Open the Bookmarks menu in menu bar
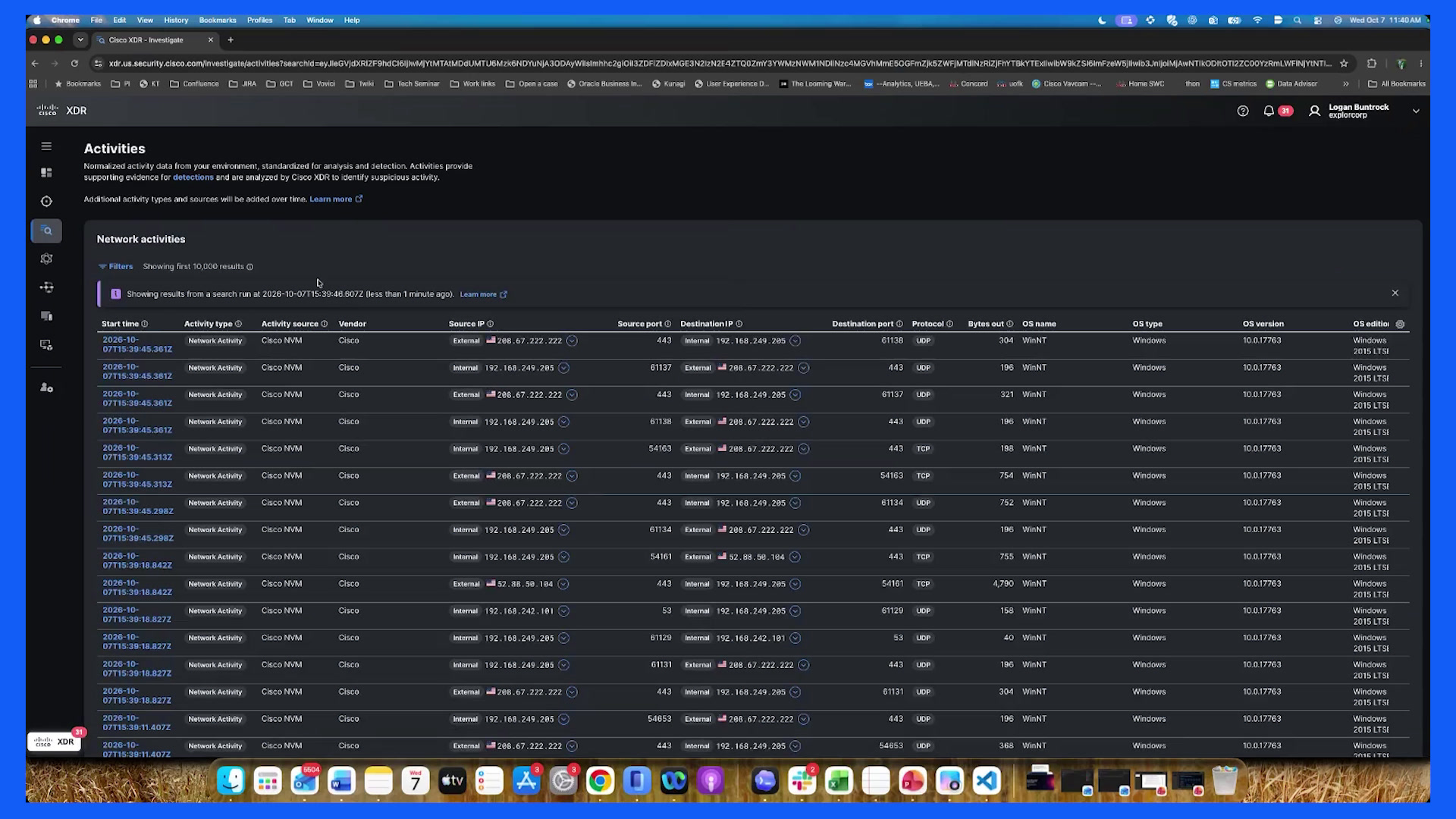The width and height of the screenshot is (1456, 819). pyautogui.click(x=218, y=20)
